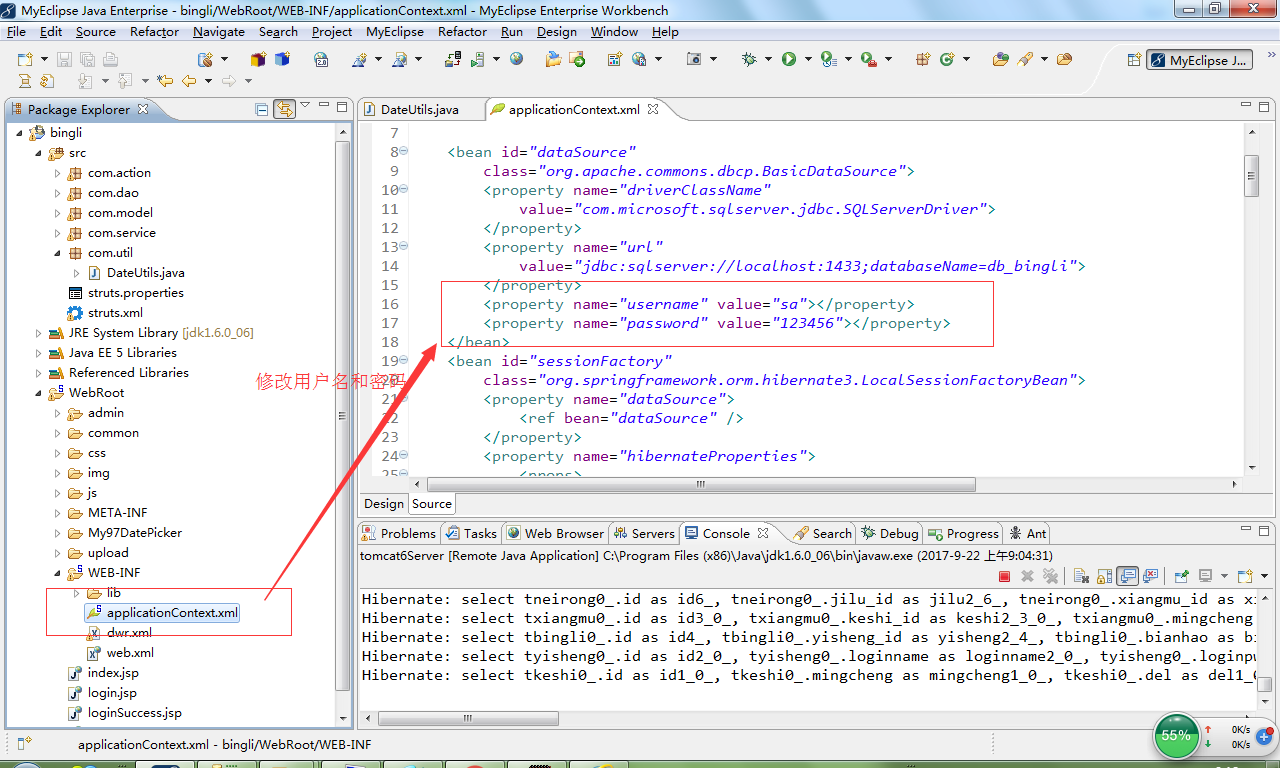Open the web browser globe icon
The image size is (1280, 768).
point(516,59)
